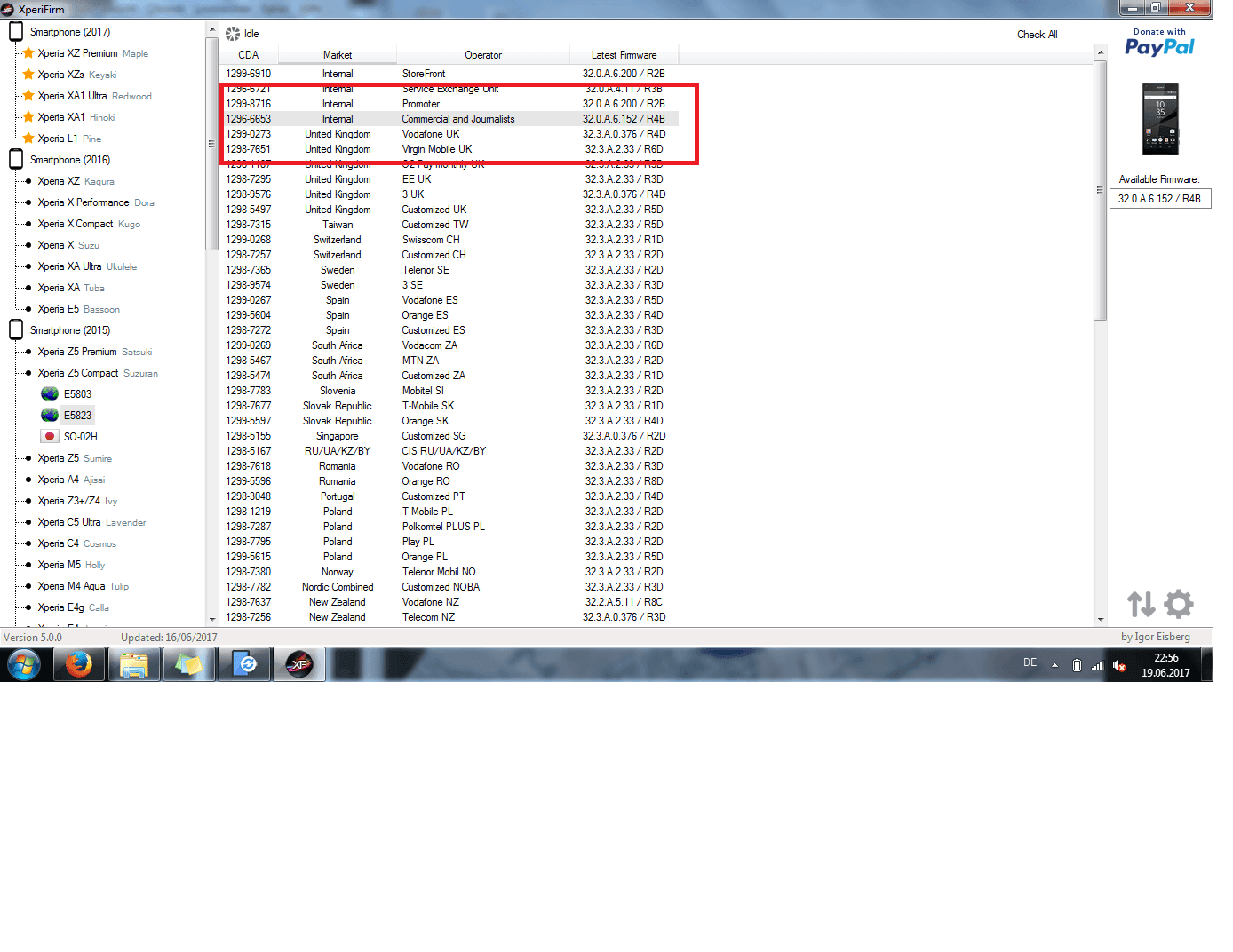Click the phone icon beside Smartphone (2017)
1233x952 pixels.
point(16,32)
